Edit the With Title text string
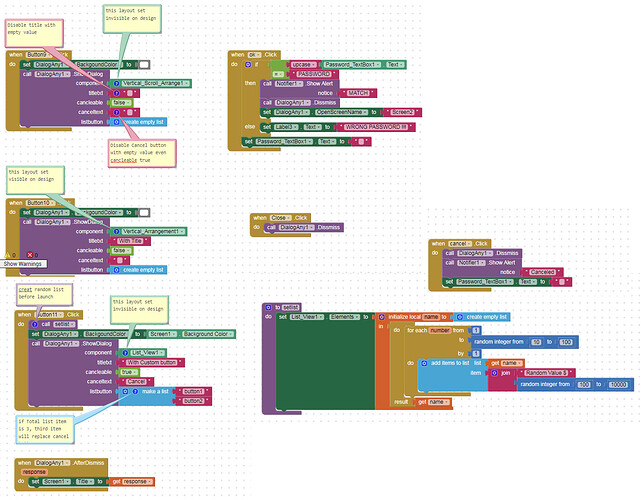Image resolution: width=641 pixels, height=500 pixels. click(130, 241)
